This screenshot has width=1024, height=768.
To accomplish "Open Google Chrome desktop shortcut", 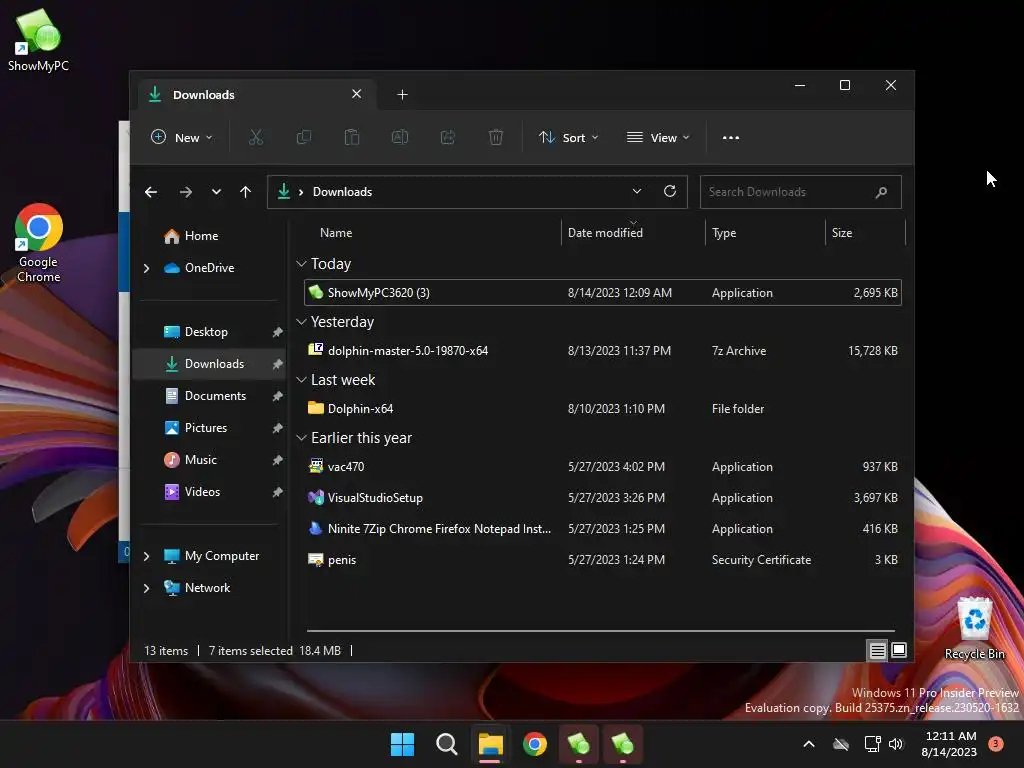I will [x=39, y=243].
